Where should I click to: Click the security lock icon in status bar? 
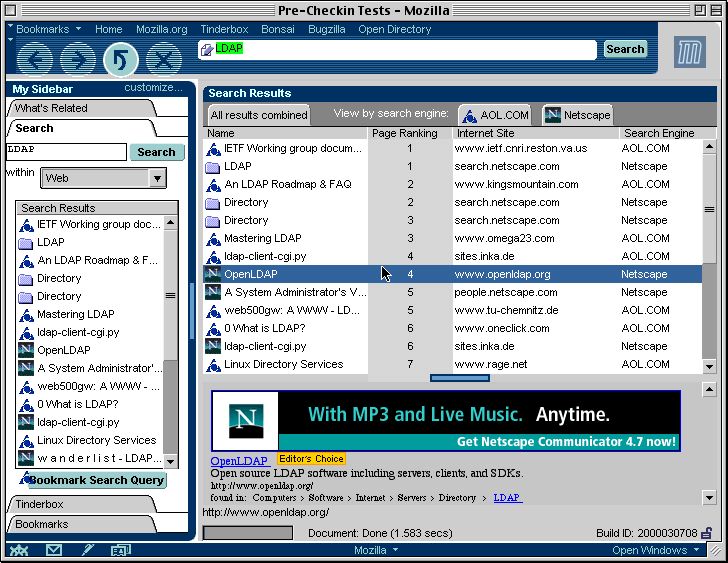(707, 533)
